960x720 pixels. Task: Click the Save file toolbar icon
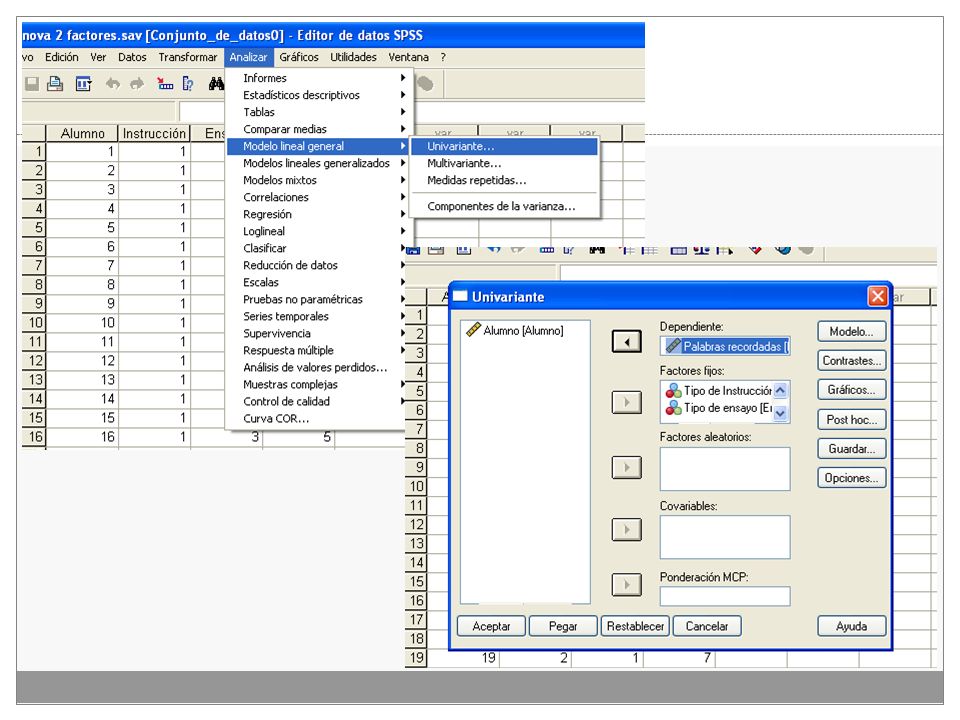point(32,84)
